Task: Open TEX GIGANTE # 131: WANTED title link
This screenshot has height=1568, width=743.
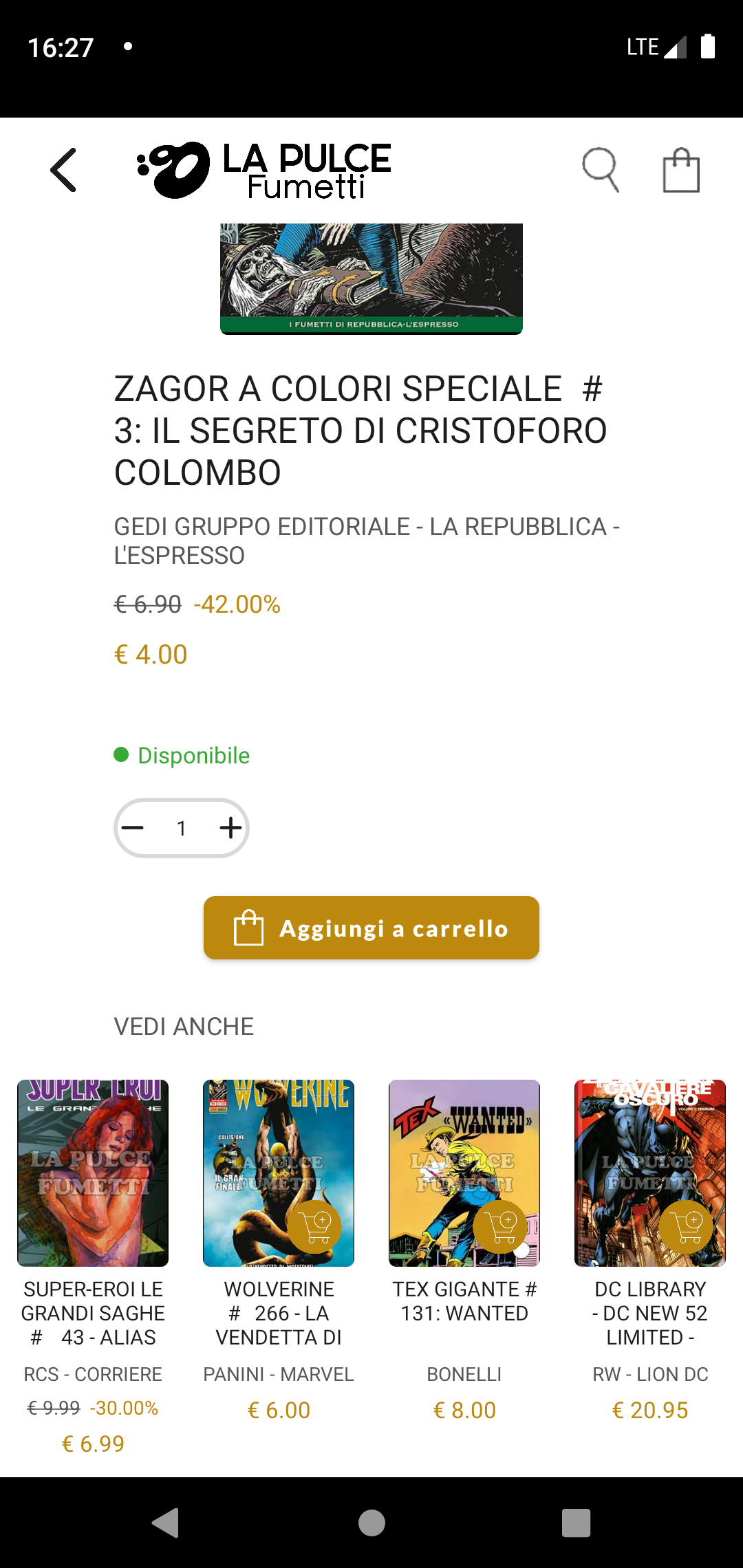Action: tap(464, 1301)
